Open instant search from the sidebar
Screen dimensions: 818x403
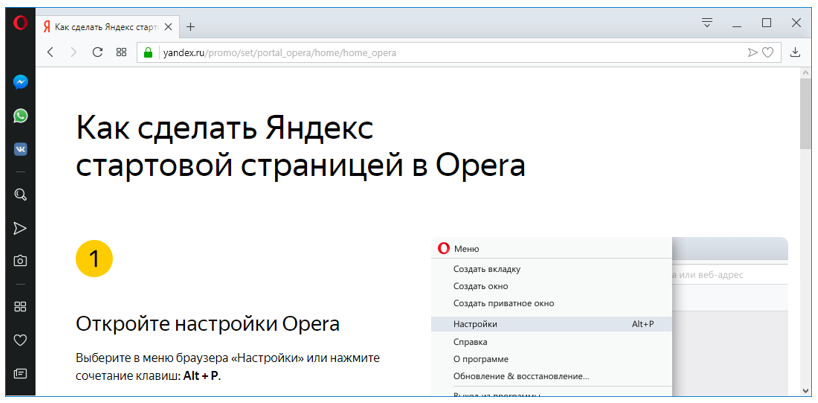20,195
